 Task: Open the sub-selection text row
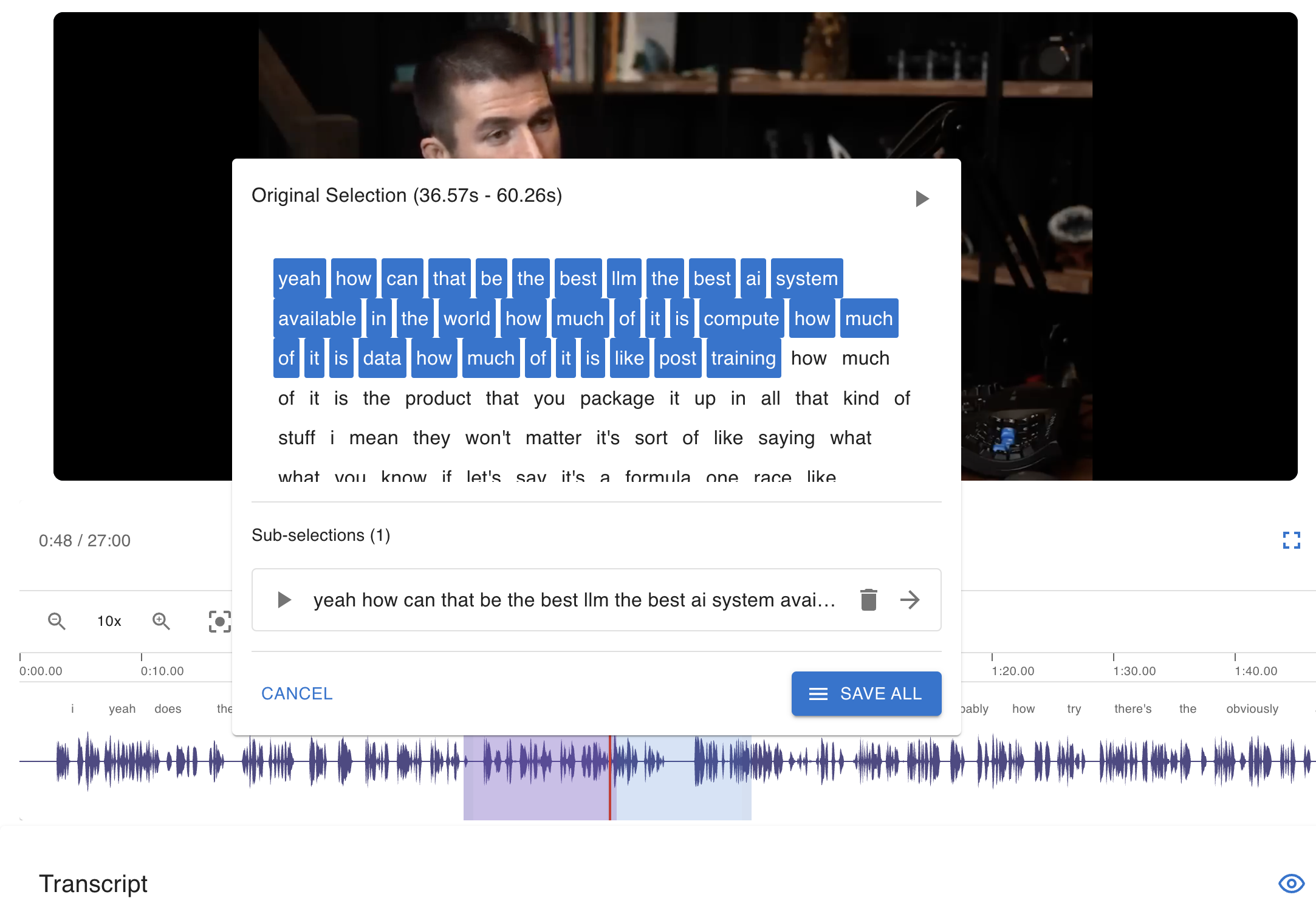click(x=574, y=600)
